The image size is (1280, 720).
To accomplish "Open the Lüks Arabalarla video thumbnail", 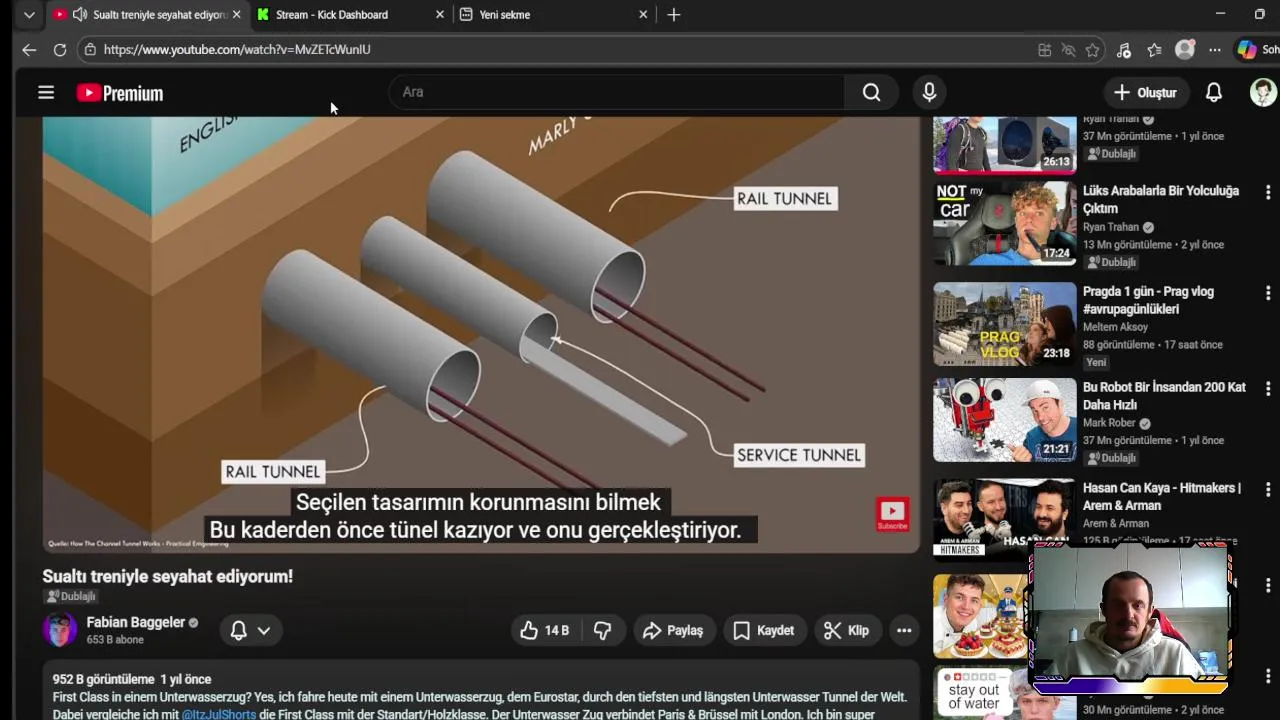I will pos(1005,224).
